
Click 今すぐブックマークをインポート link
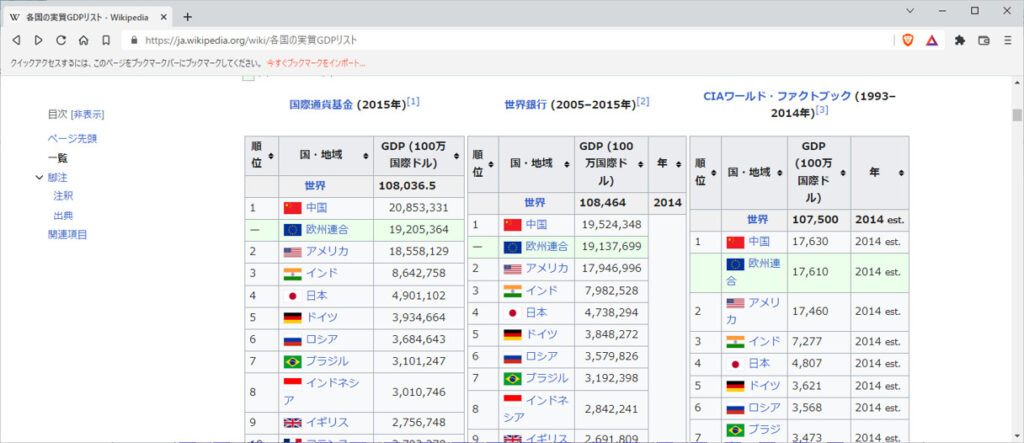coord(315,63)
